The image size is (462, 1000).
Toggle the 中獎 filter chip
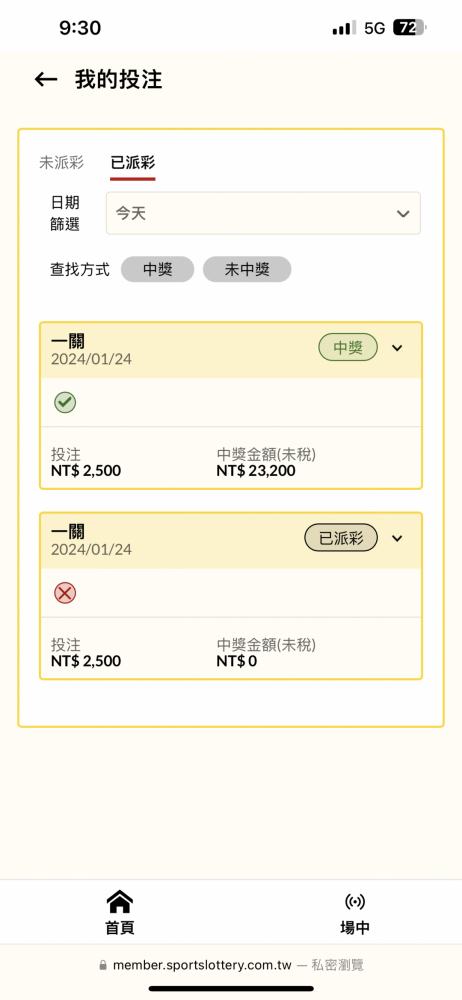(x=158, y=269)
